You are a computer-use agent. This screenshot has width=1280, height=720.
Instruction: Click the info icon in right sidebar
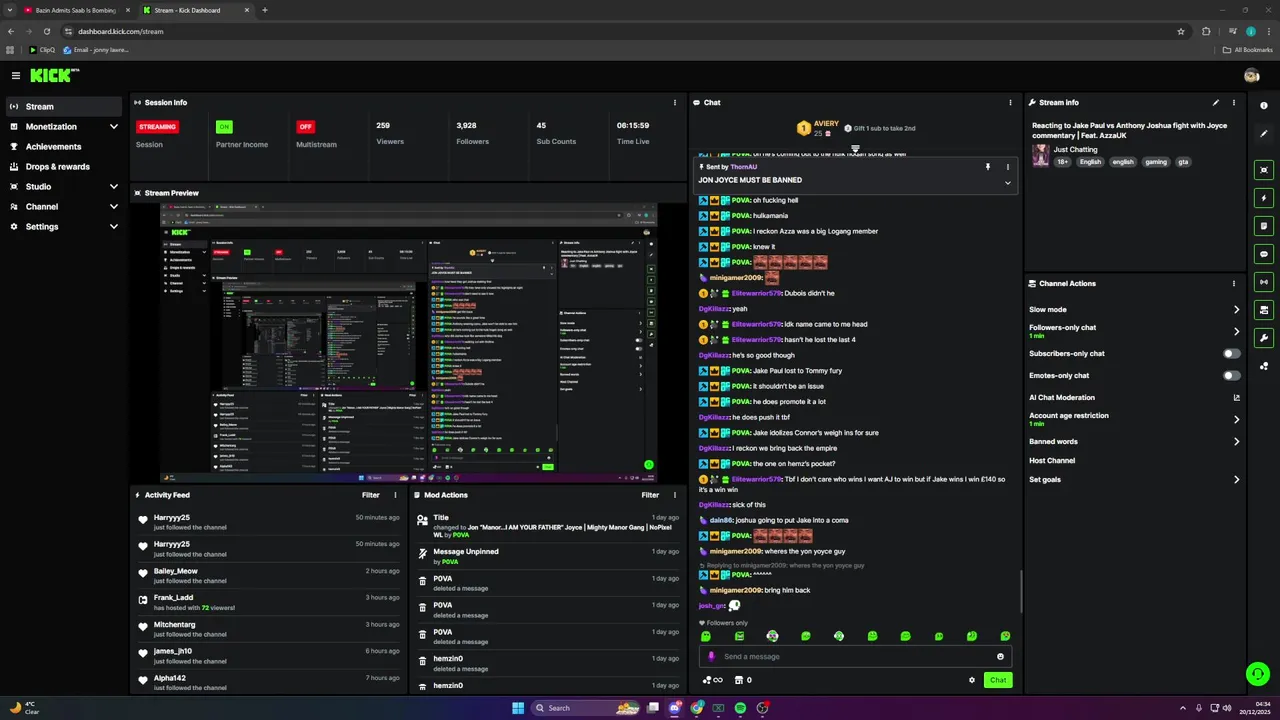(x=1264, y=105)
